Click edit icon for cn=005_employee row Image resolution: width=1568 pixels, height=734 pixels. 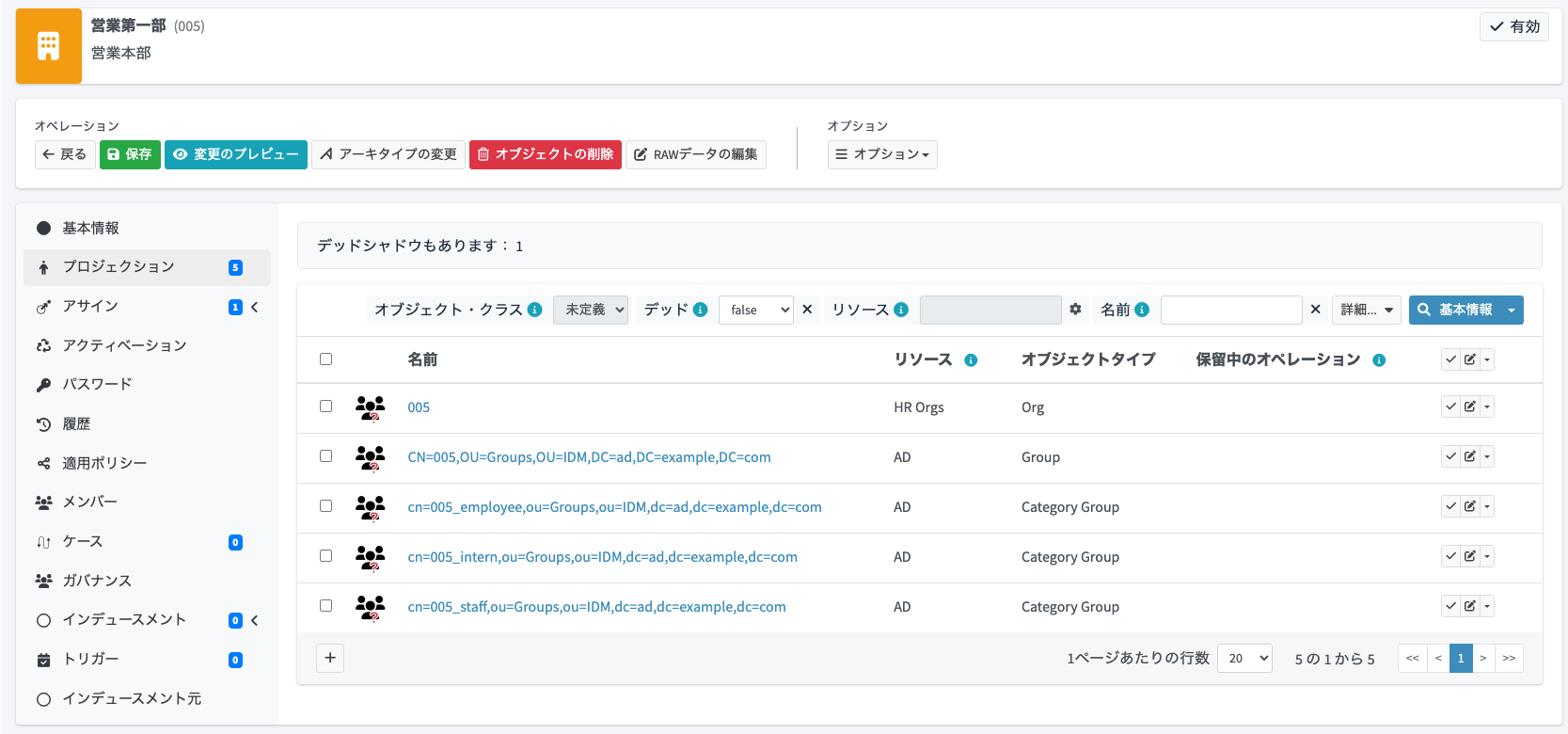coord(1469,507)
